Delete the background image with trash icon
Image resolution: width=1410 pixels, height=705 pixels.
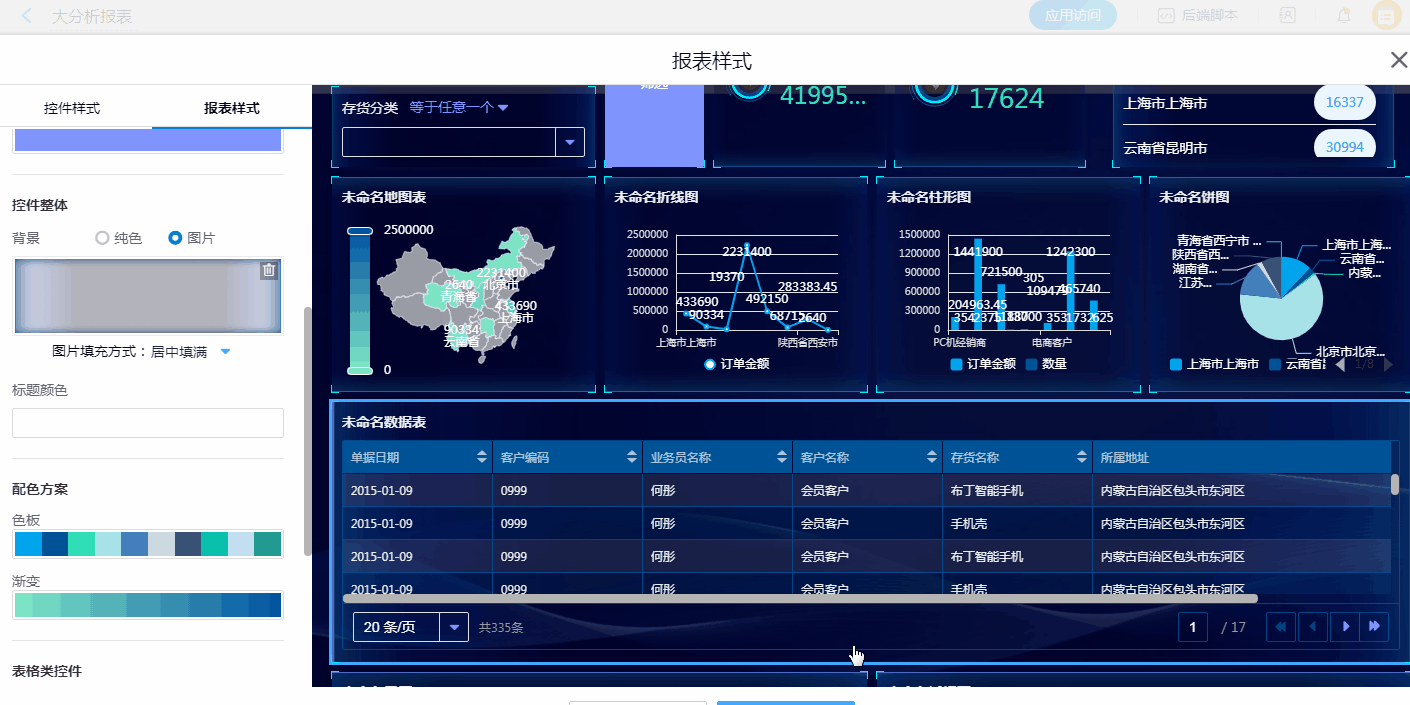pos(268,270)
